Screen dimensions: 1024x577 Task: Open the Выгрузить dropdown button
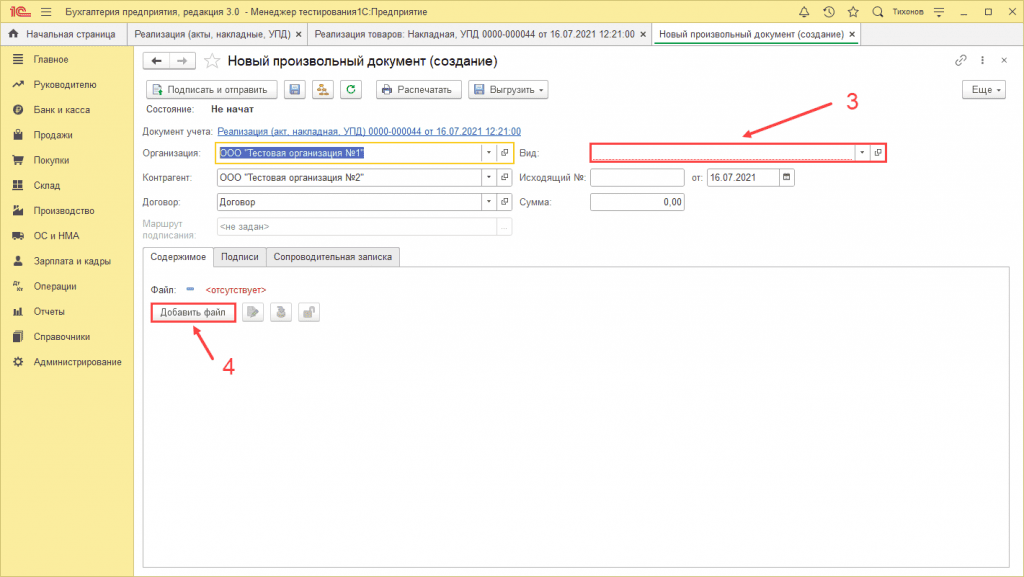(508, 90)
